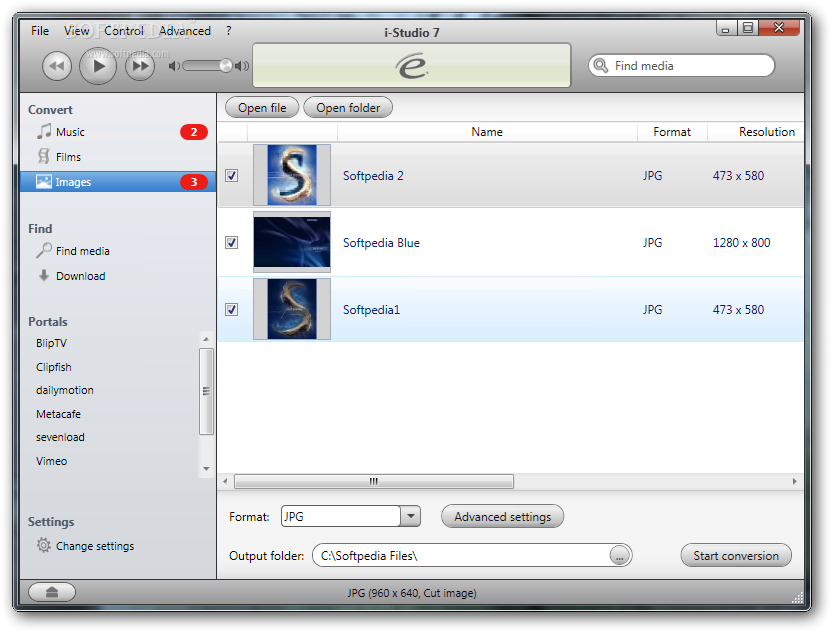Select Metacafe portal

pos(58,414)
